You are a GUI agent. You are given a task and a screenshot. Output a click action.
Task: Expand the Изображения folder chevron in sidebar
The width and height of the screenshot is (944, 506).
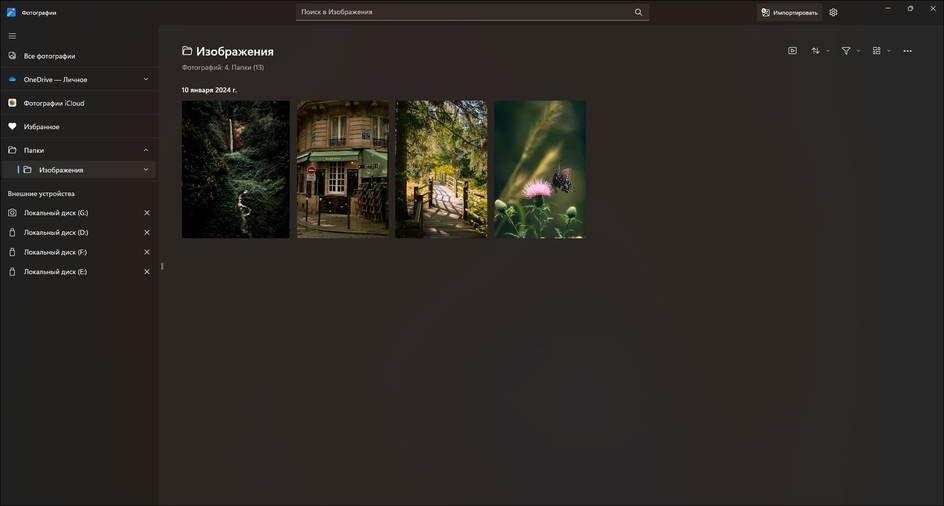pos(146,170)
